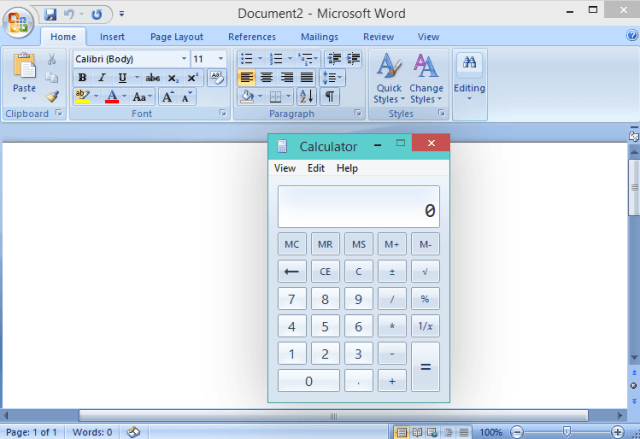The width and height of the screenshot is (640, 439).
Task: Click the Words: 0 status bar entry
Action: point(92,432)
